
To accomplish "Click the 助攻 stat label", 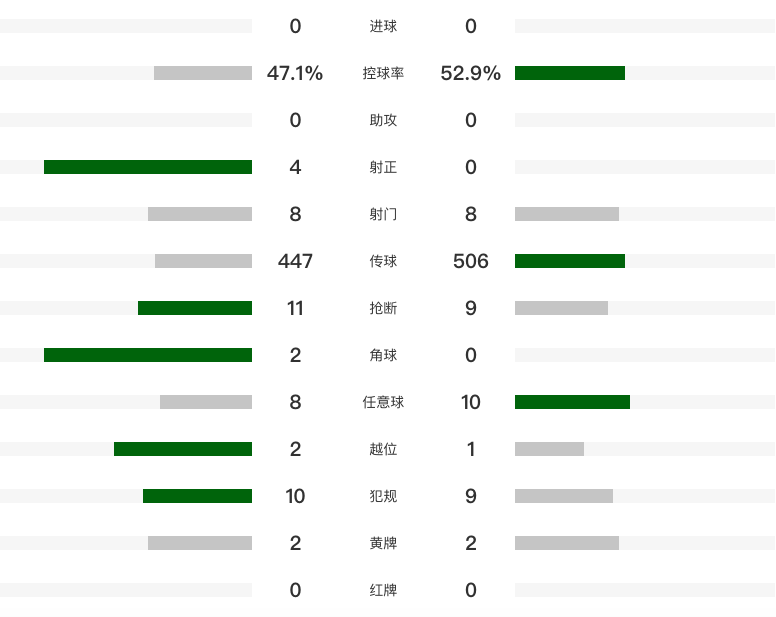I will 383,120.
